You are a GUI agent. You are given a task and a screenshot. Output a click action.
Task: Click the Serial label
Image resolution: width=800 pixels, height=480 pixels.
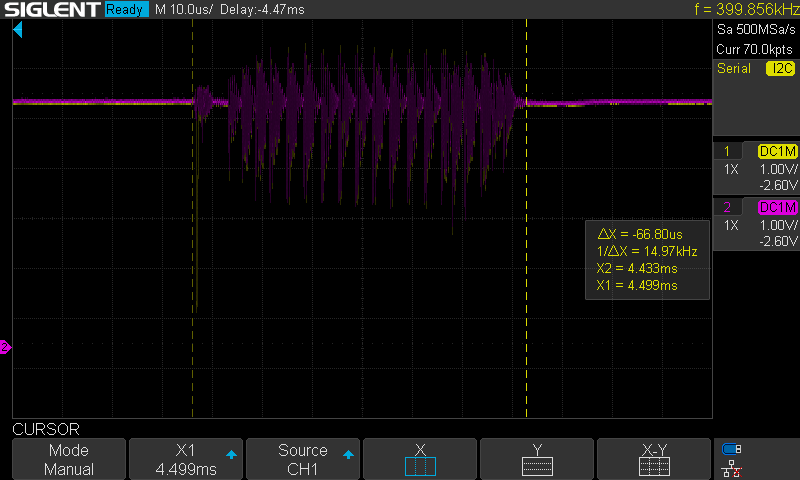(x=734, y=68)
